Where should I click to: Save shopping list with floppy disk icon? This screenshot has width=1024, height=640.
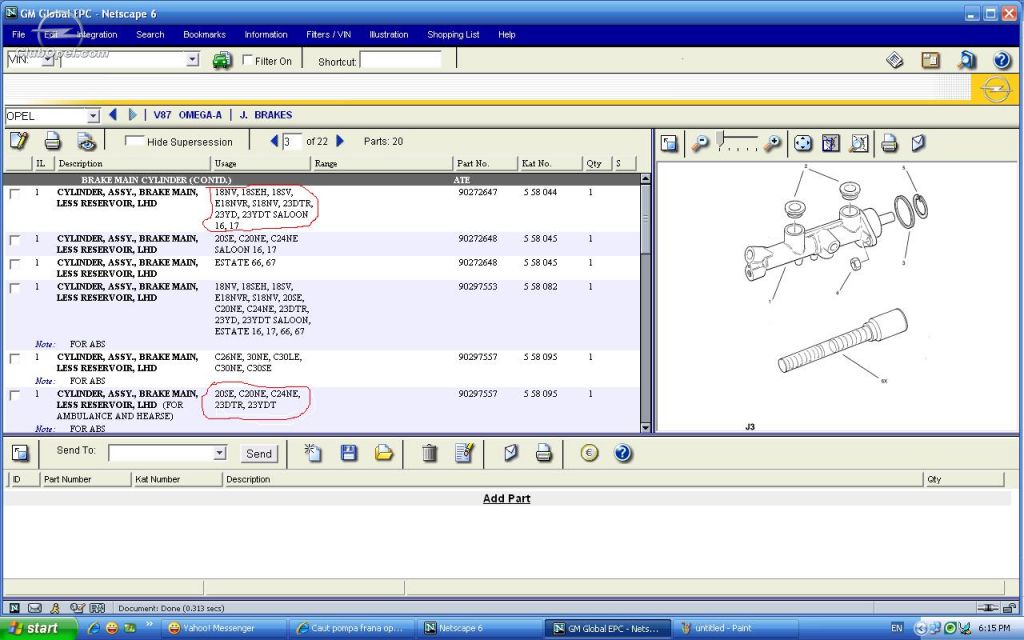[x=349, y=453]
